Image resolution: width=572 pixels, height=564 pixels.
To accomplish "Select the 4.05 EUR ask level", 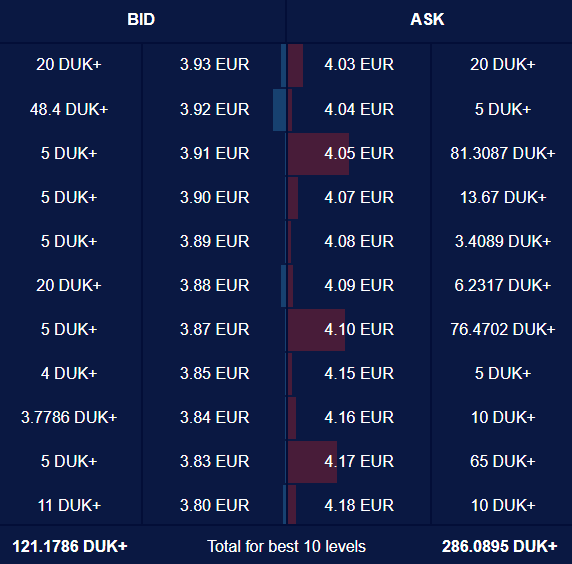I will pyautogui.click(x=359, y=153).
